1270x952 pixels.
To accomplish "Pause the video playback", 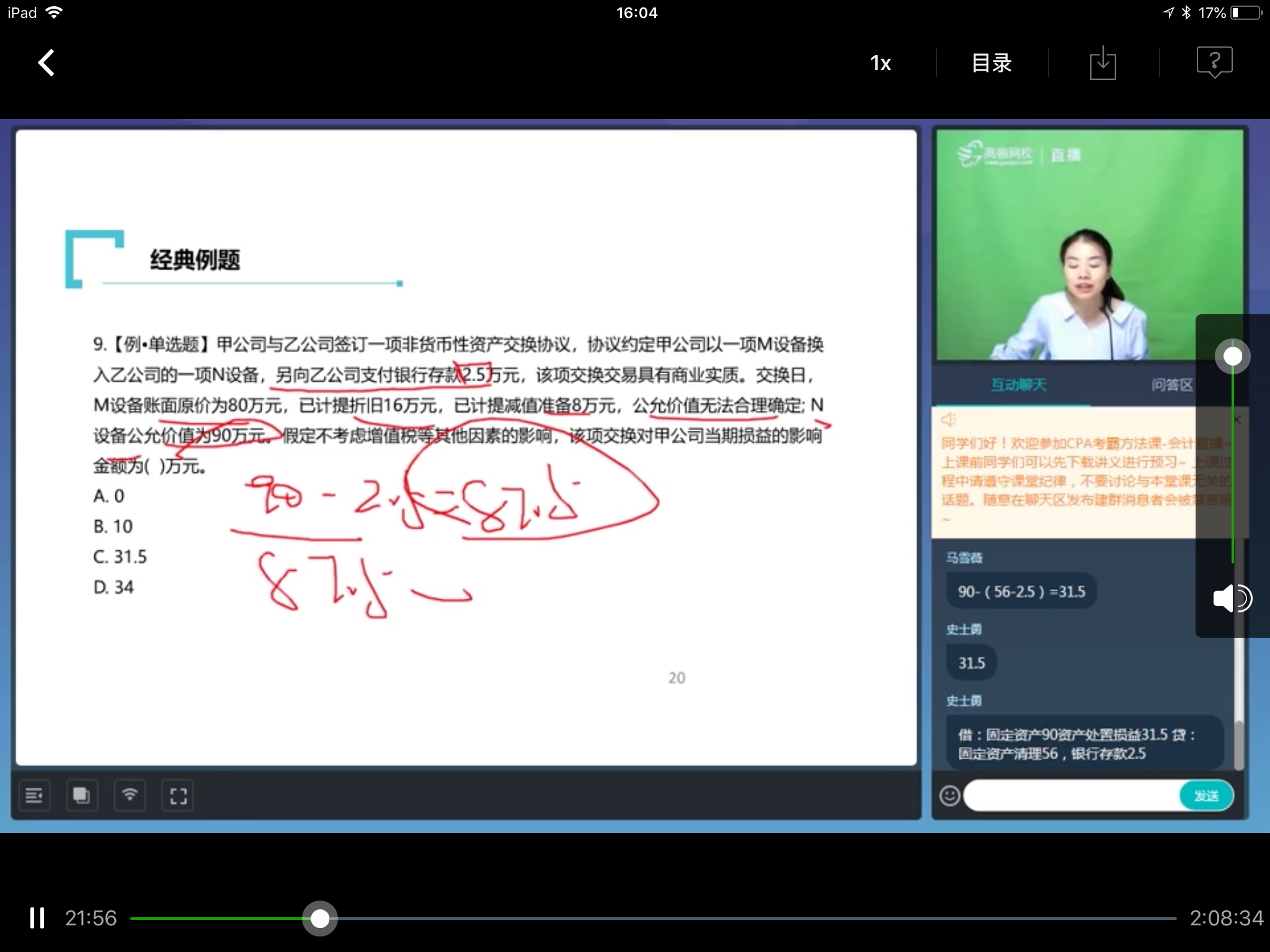I will coord(37,919).
